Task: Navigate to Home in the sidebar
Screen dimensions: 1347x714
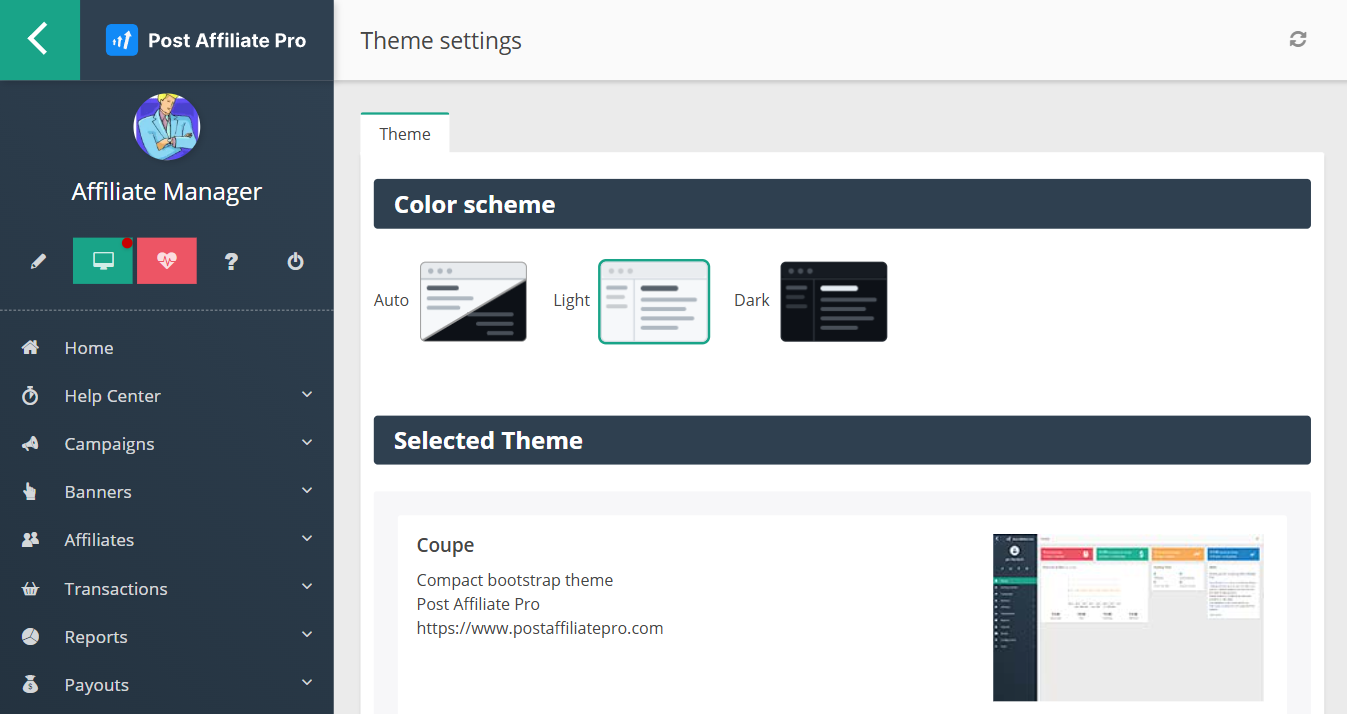Action: [x=88, y=347]
